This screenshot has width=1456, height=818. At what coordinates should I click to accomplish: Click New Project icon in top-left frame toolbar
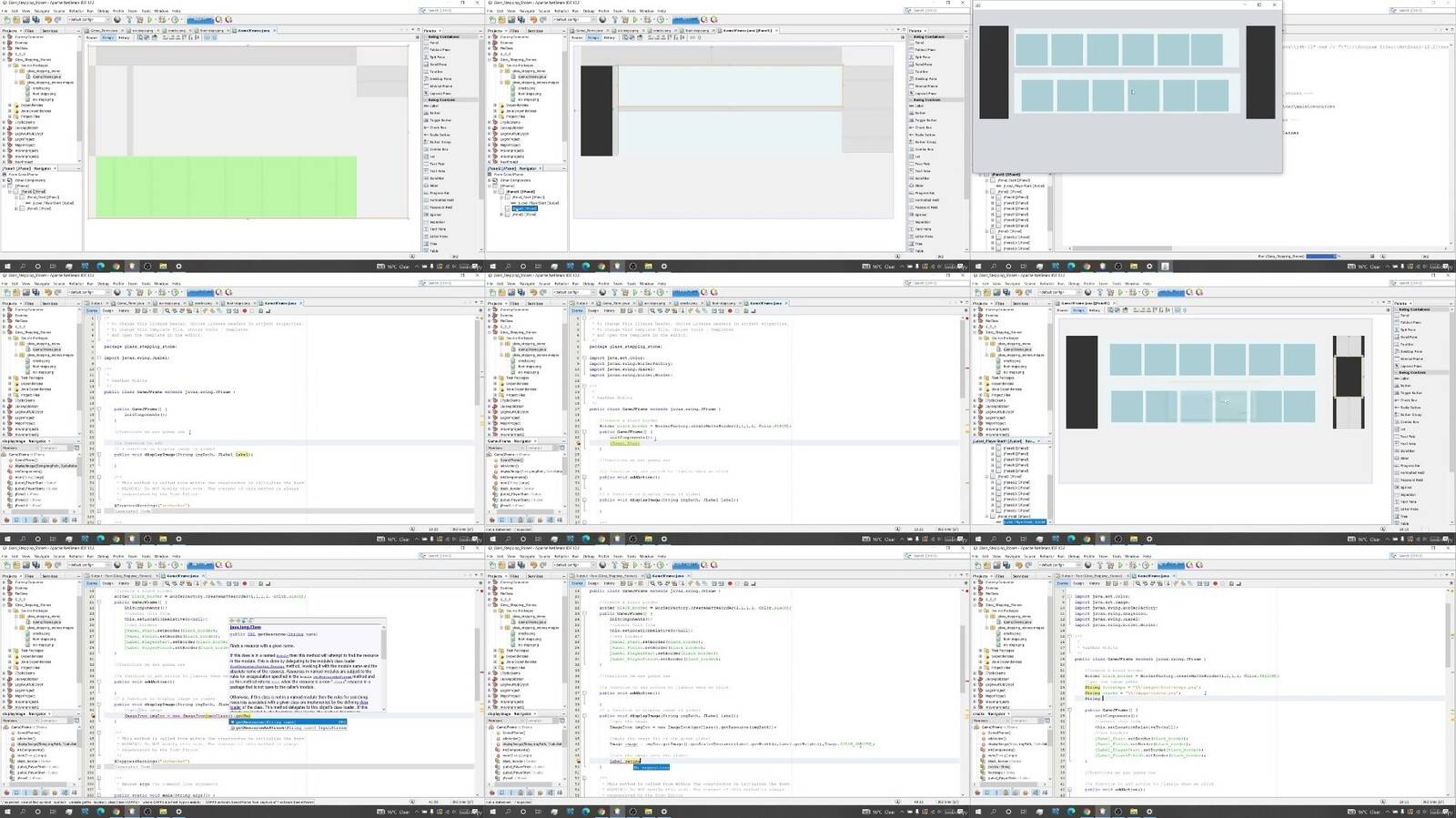16,19
